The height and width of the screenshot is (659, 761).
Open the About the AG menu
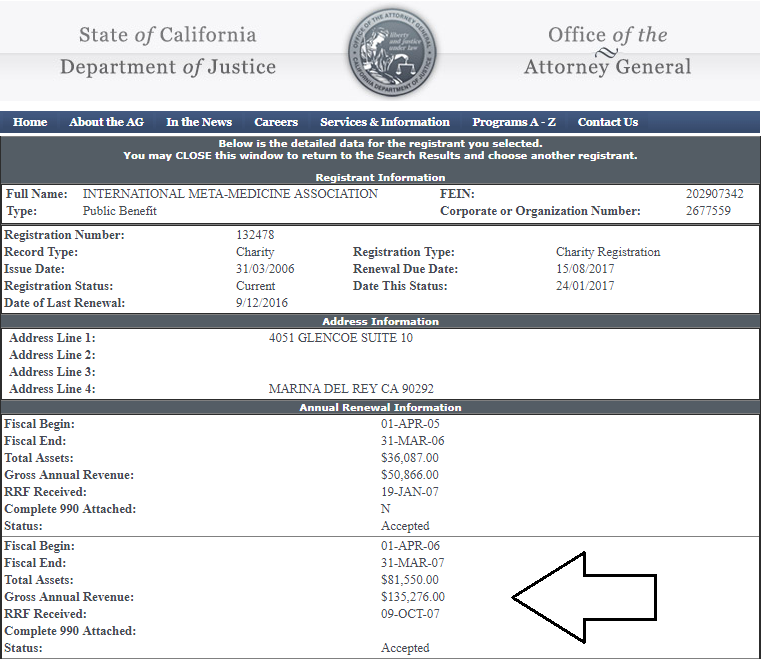tap(106, 122)
